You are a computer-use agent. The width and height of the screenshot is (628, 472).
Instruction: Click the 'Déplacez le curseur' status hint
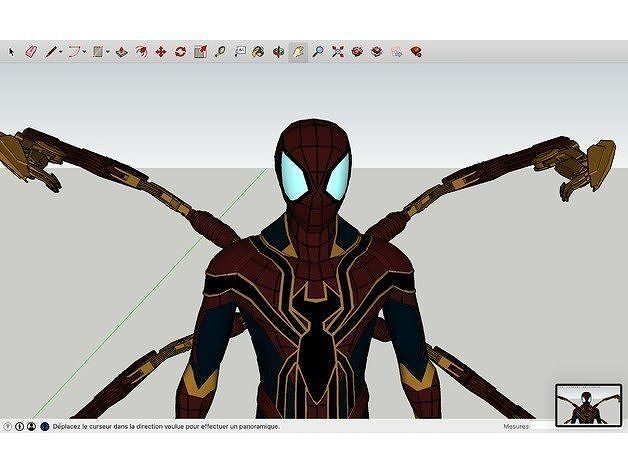click(x=166, y=427)
